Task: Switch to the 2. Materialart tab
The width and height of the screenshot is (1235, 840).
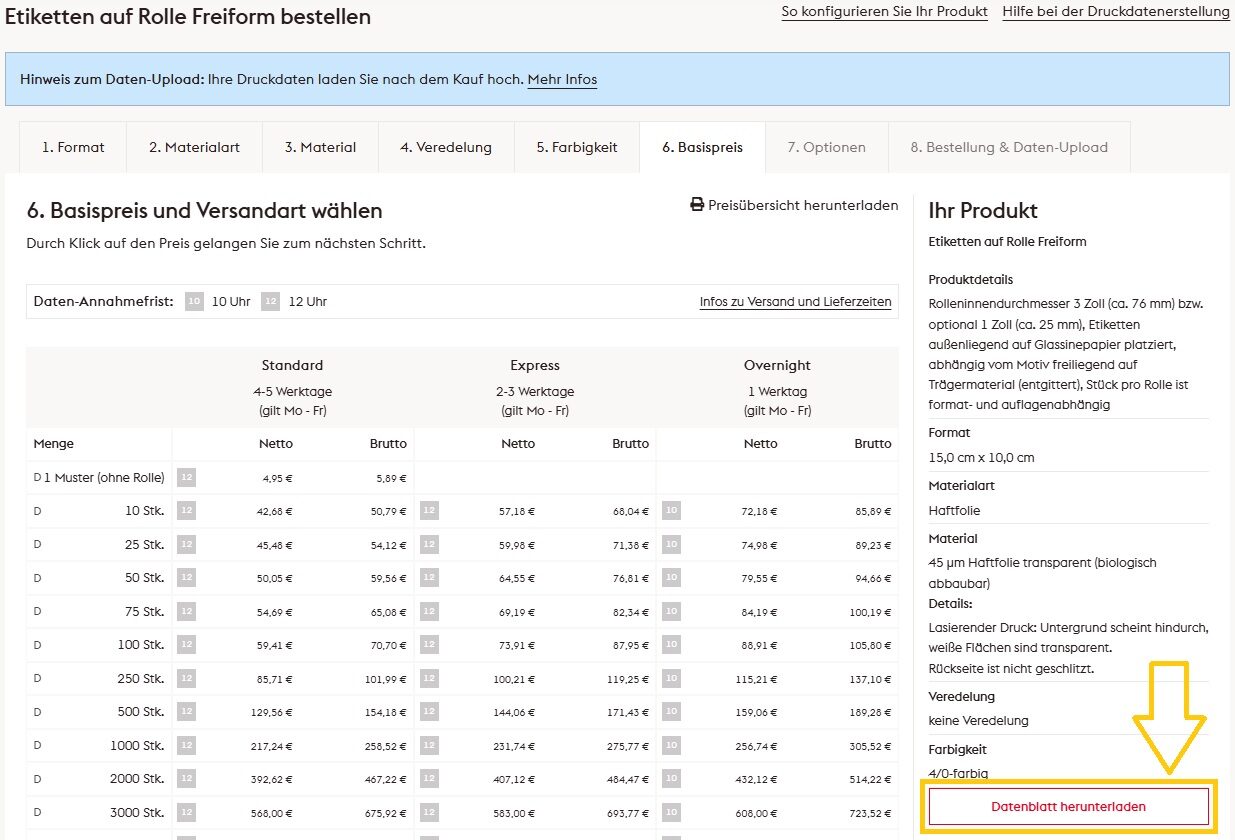Action: [195, 147]
